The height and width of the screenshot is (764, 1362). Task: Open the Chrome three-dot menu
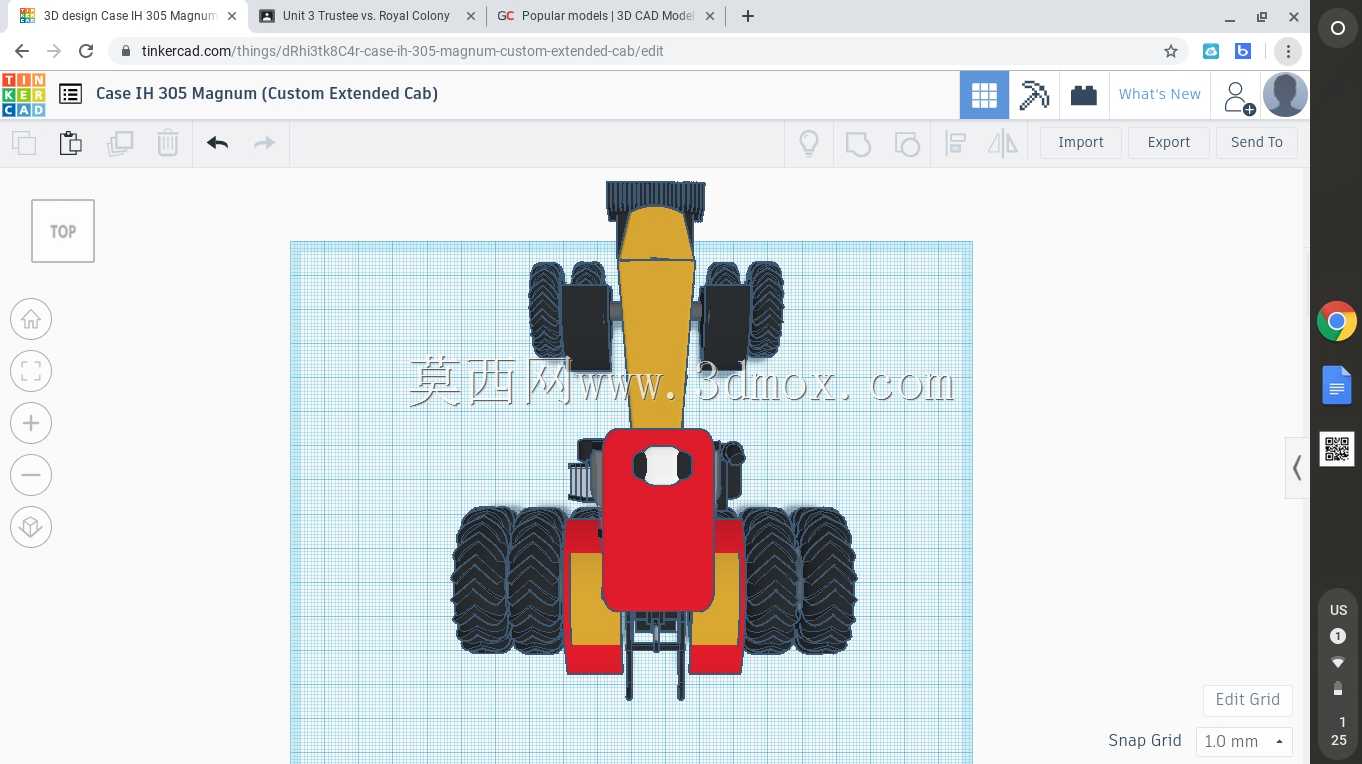tap(1288, 51)
